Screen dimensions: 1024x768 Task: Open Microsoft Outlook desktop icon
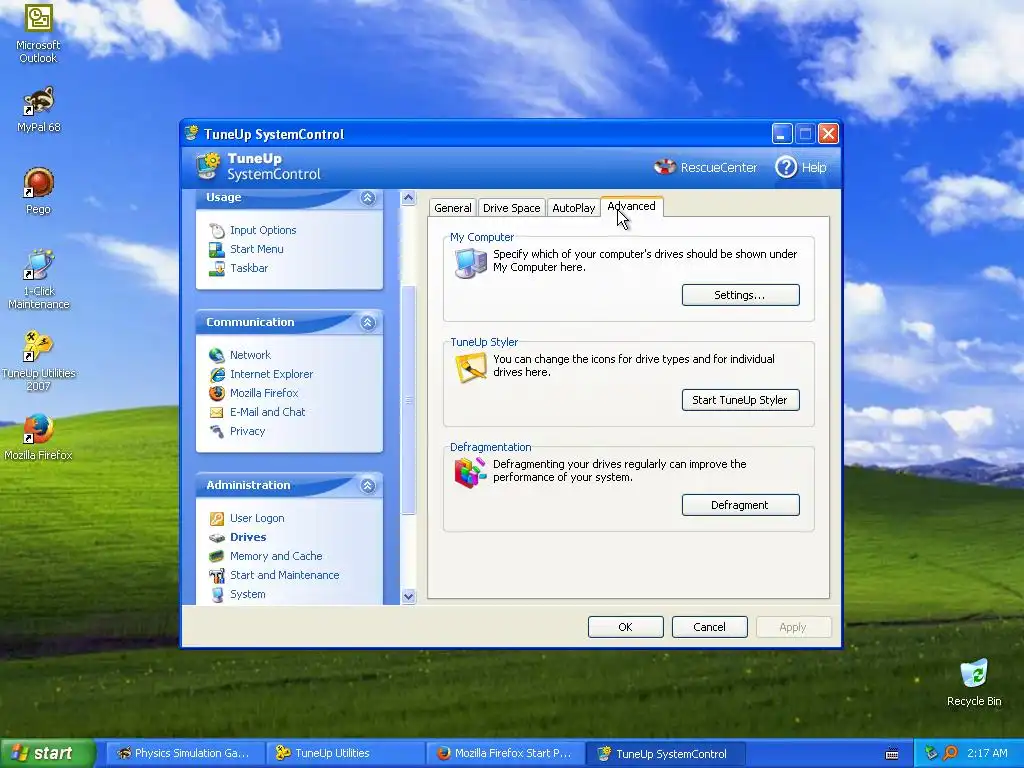(38, 18)
